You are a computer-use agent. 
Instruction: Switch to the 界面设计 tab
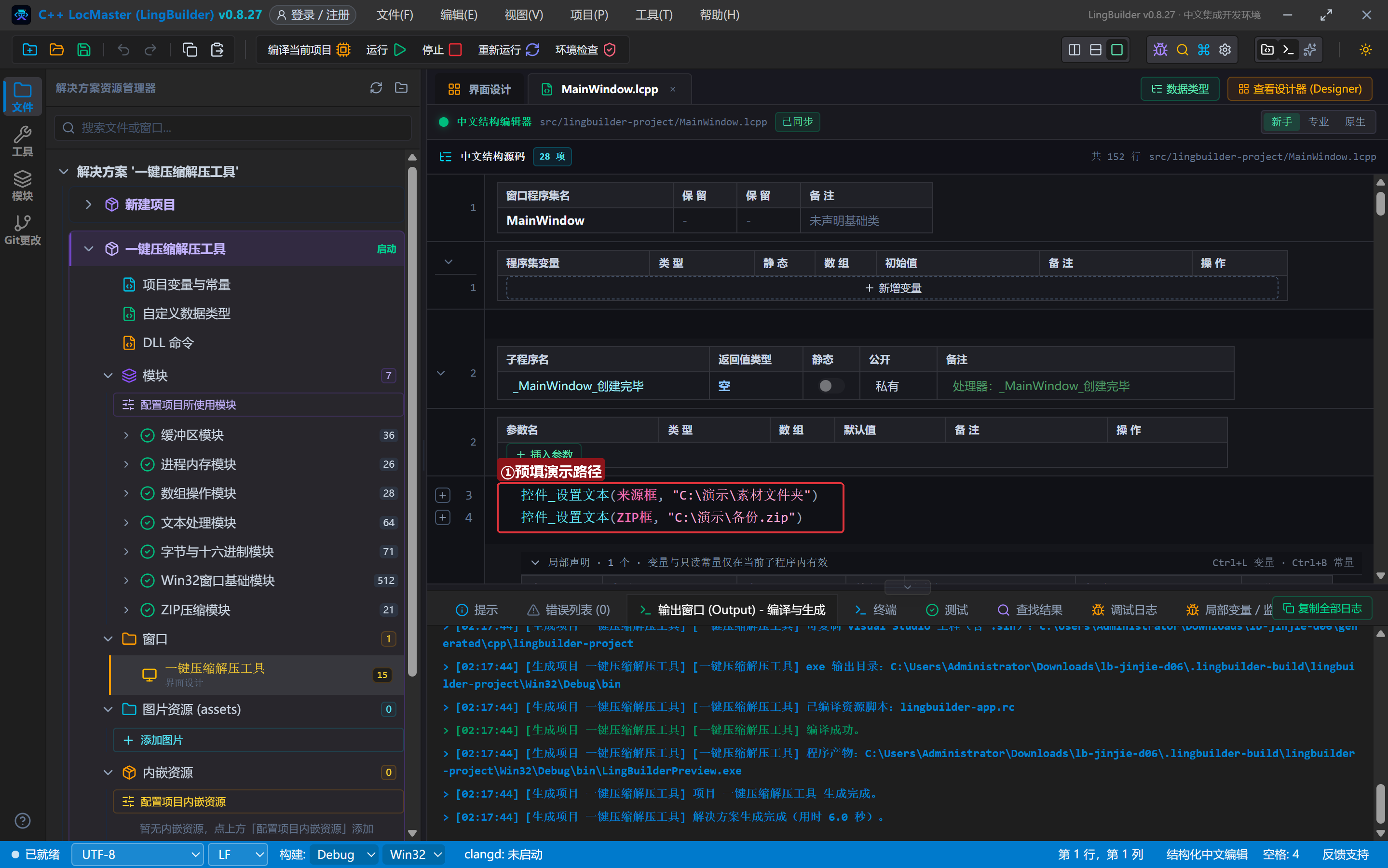tap(479, 89)
